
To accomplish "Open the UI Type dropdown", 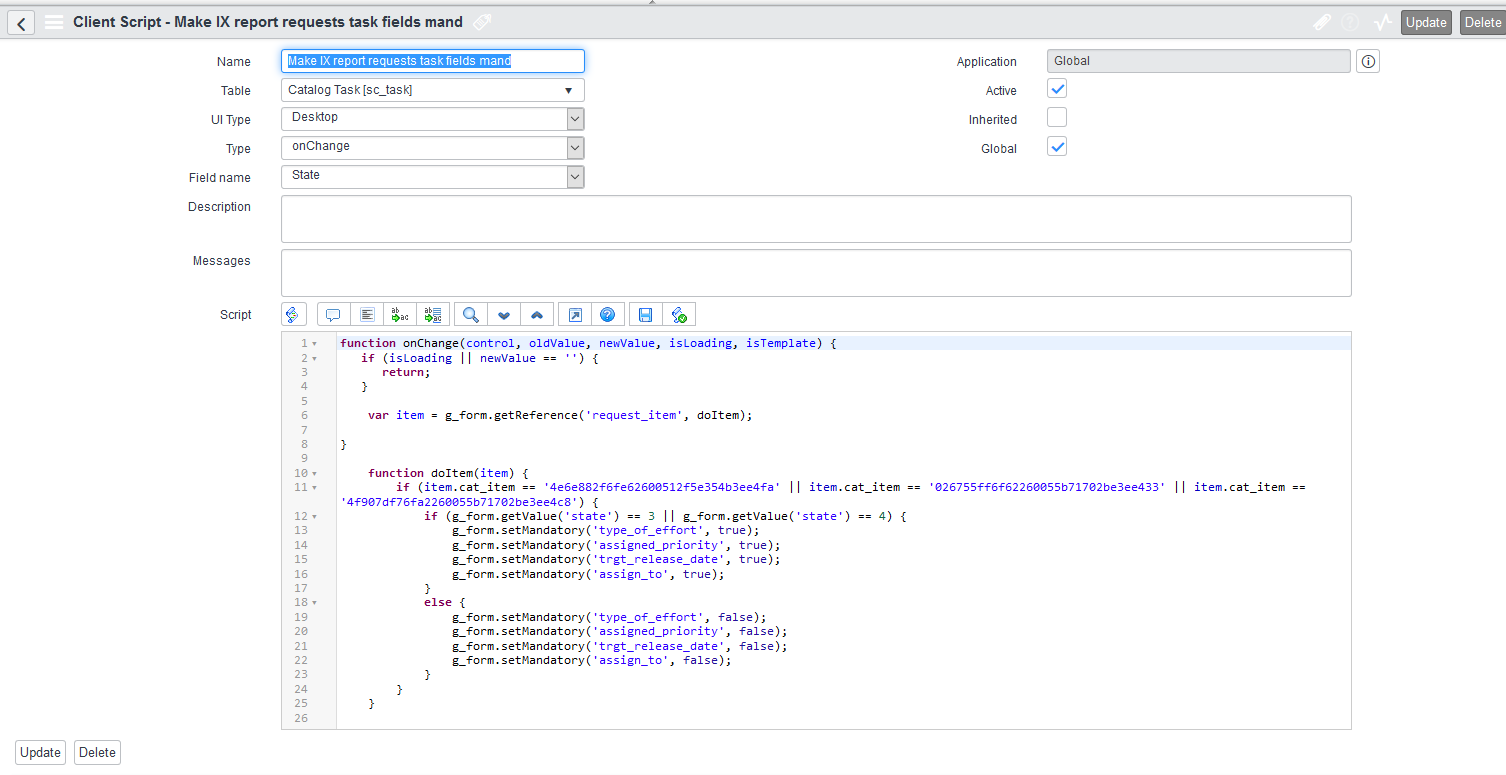I will click(x=432, y=119).
